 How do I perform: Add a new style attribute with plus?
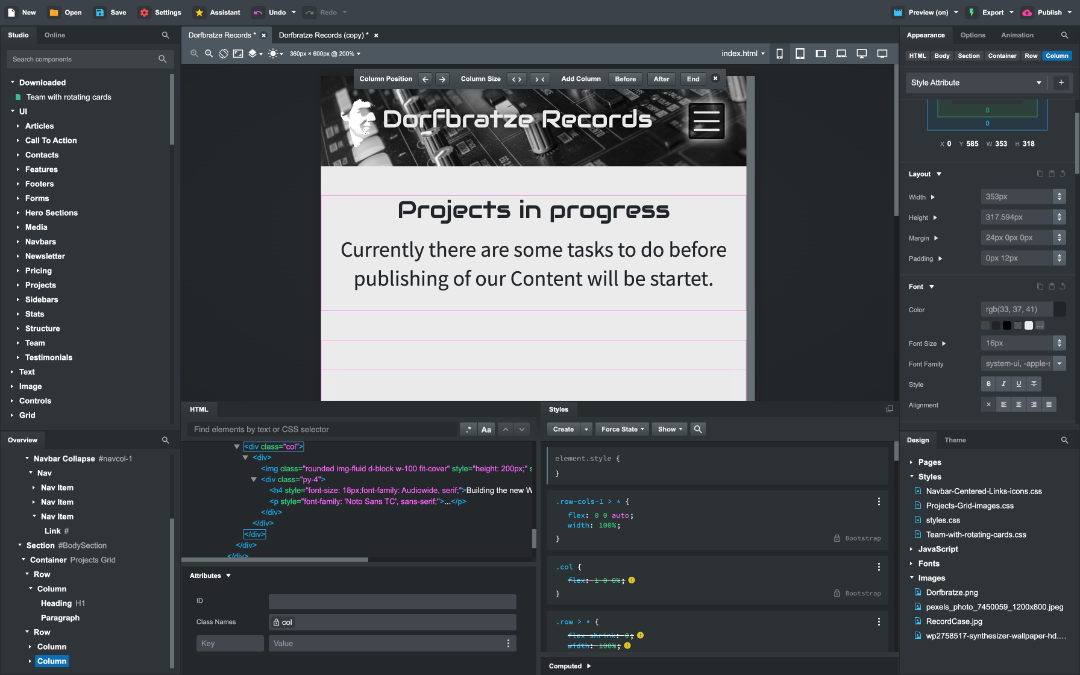pyautogui.click(x=1061, y=83)
